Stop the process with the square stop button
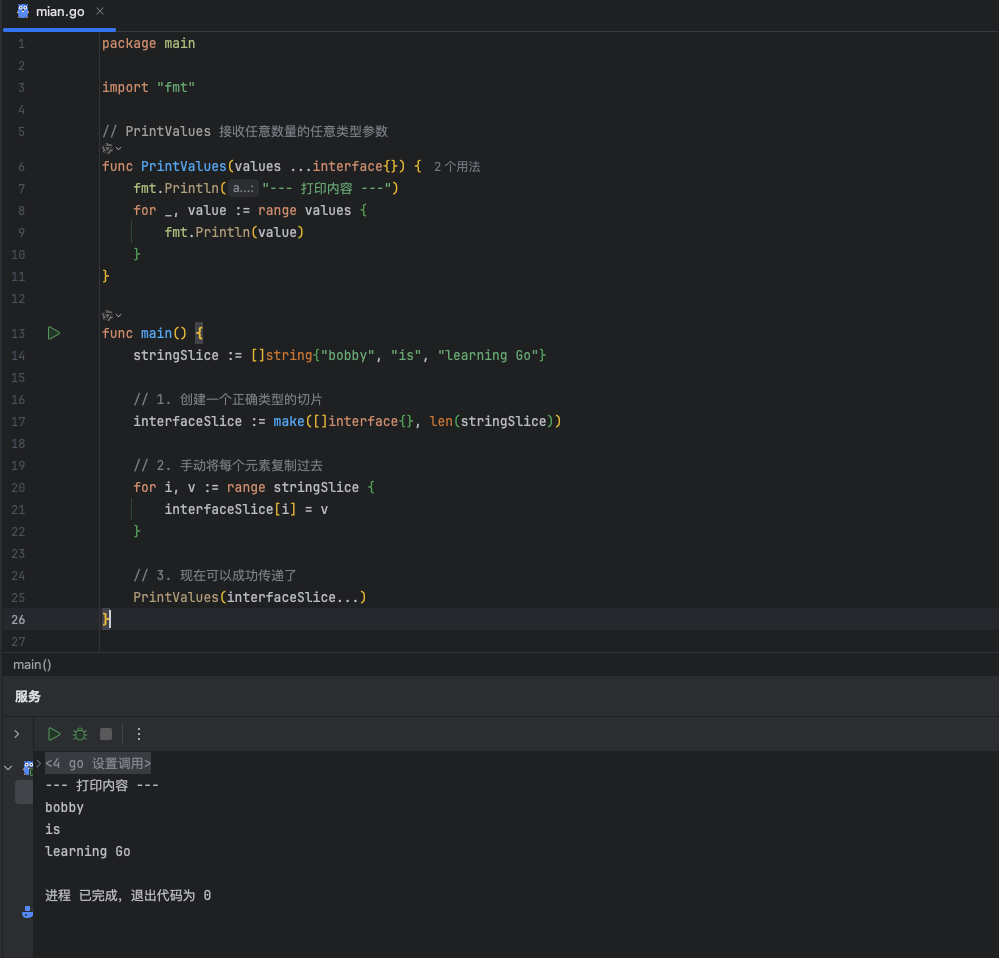Image resolution: width=999 pixels, height=958 pixels. (x=106, y=734)
